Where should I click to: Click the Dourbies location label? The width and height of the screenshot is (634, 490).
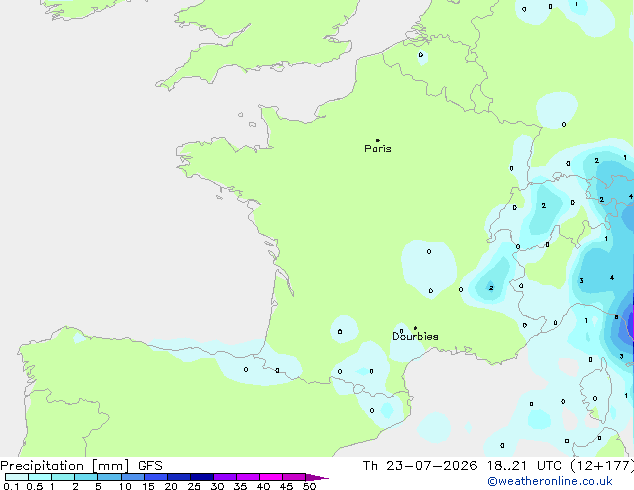(415, 336)
